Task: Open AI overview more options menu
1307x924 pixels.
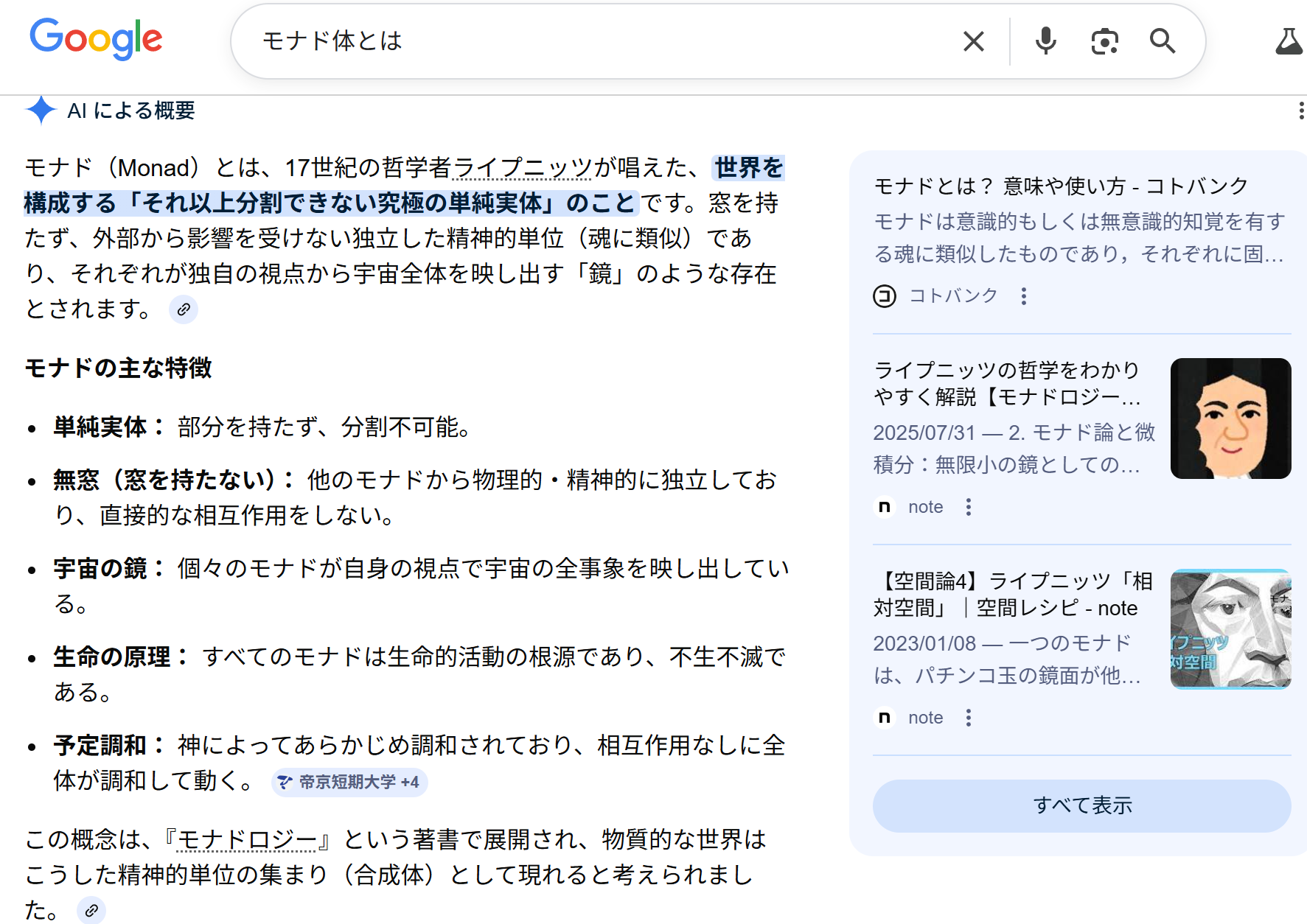Action: pyautogui.click(x=1300, y=111)
